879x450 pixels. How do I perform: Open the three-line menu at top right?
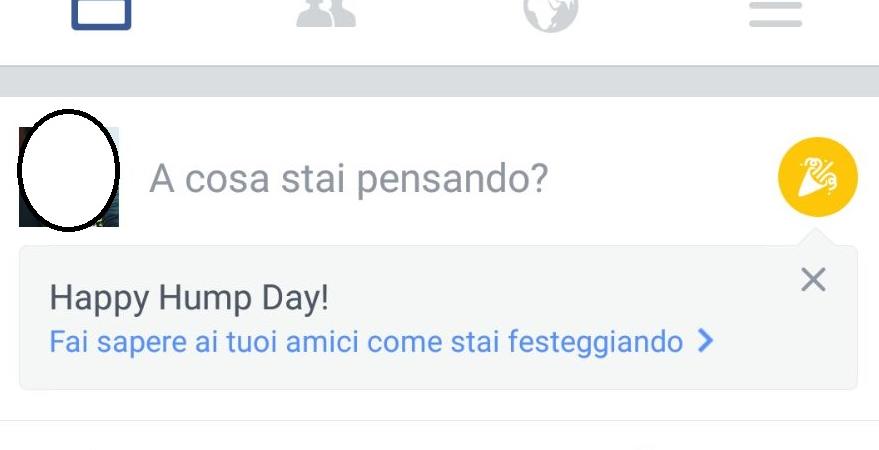pos(776,14)
